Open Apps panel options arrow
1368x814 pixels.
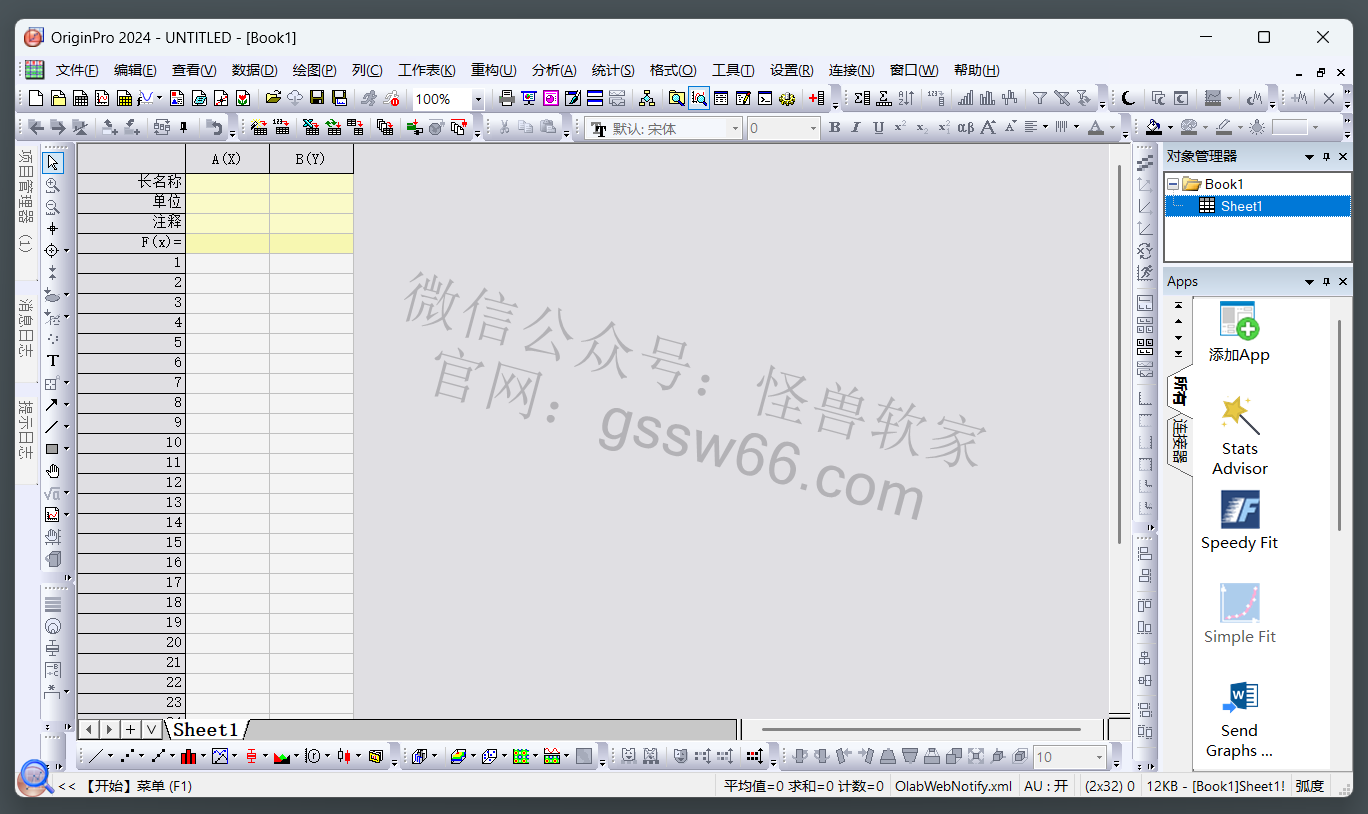pyautogui.click(x=1309, y=282)
